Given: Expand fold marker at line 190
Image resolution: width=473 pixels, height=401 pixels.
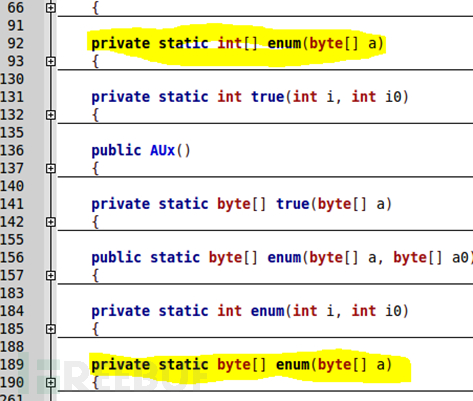Looking at the screenshot, I should tap(51, 383).
